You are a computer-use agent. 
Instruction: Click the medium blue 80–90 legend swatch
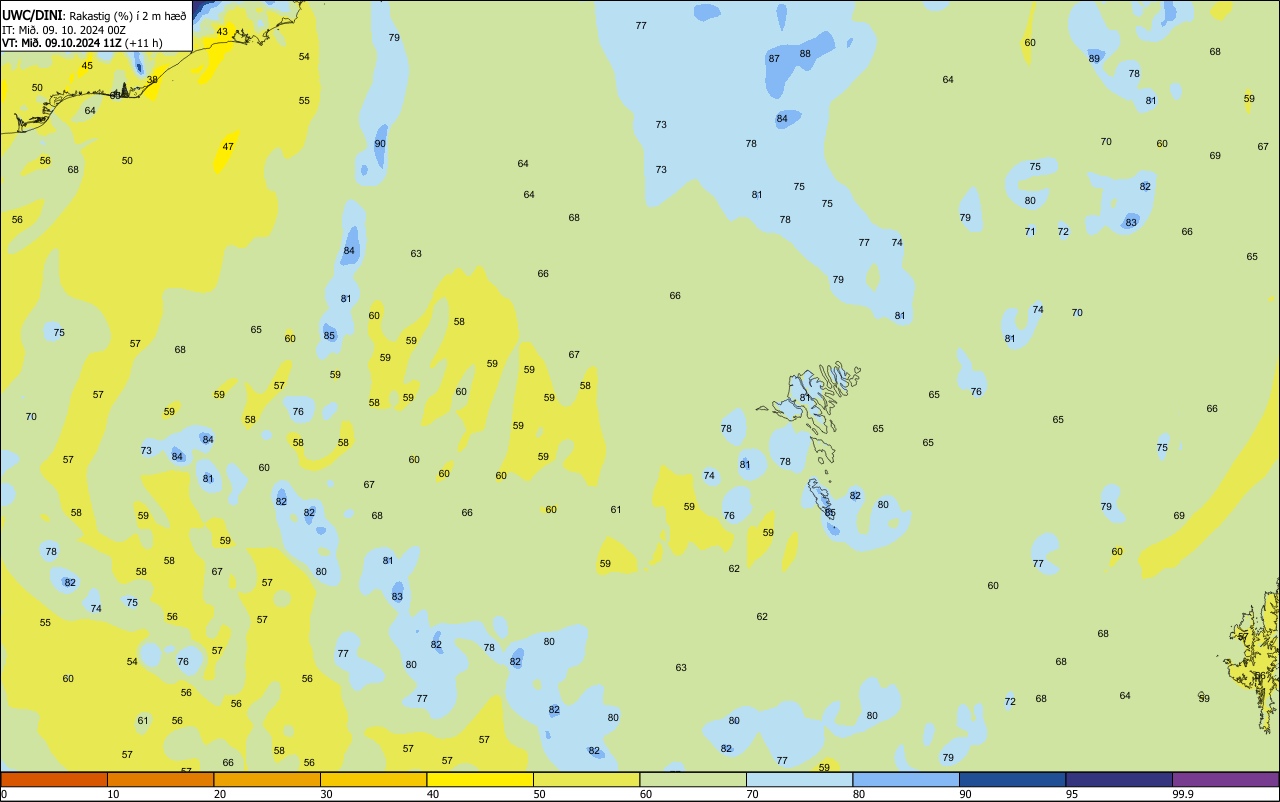(906, 779)
